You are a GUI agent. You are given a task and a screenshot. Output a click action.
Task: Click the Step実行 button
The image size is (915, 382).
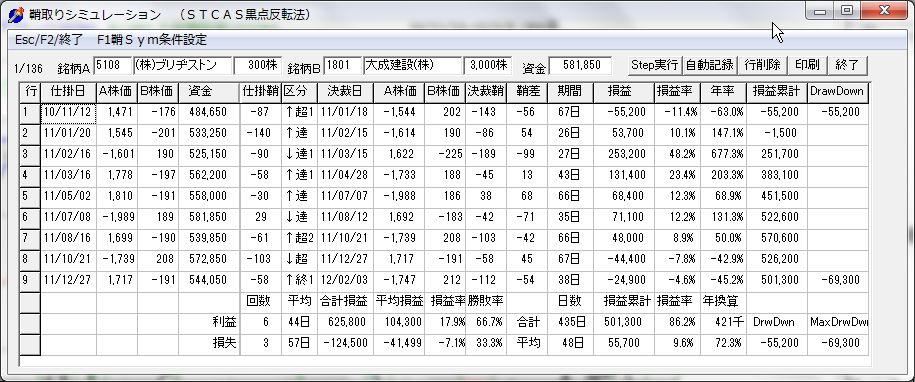point(655,65)
